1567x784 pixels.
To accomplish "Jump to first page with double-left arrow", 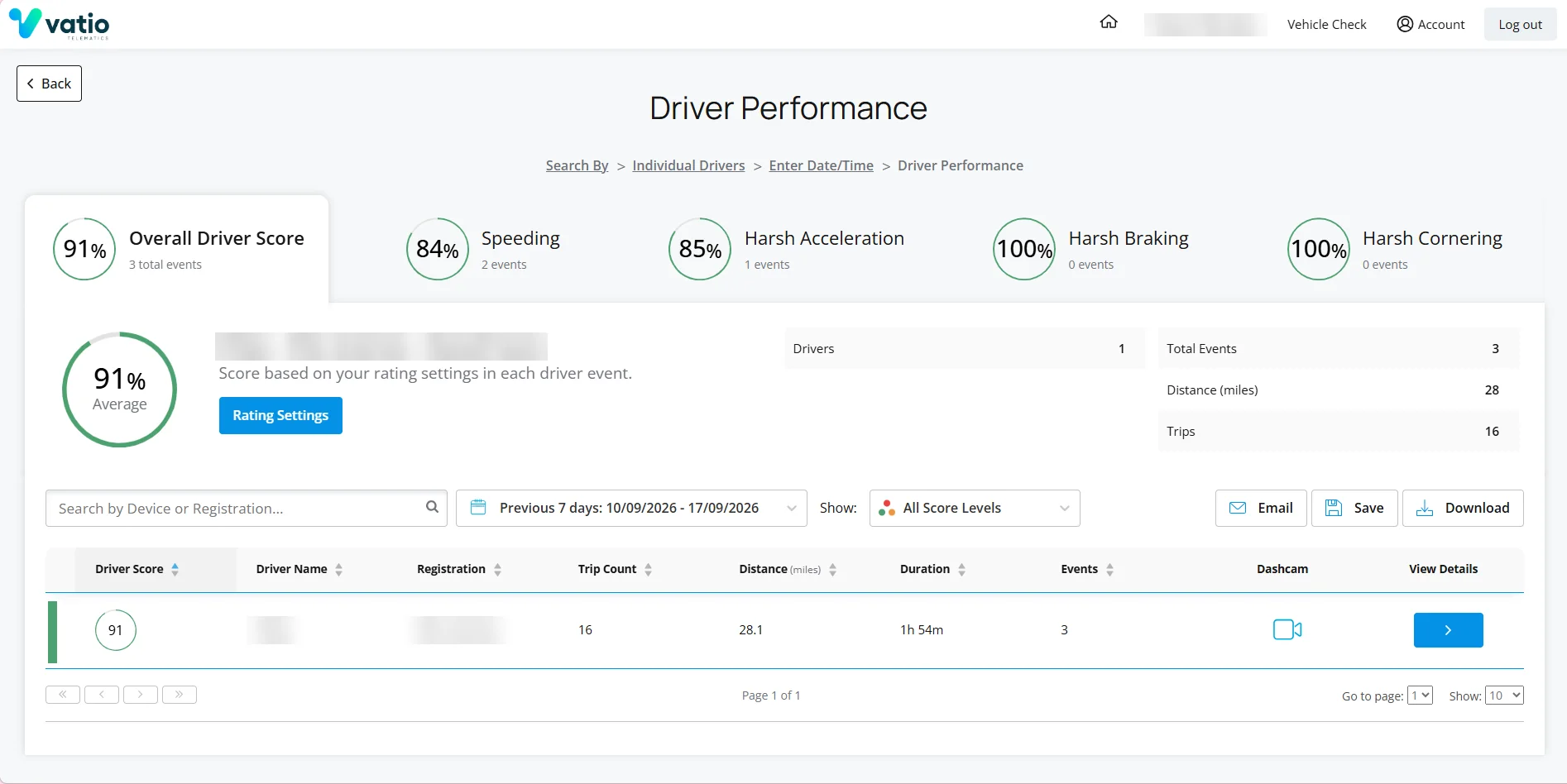I will [x=63, y=695].
